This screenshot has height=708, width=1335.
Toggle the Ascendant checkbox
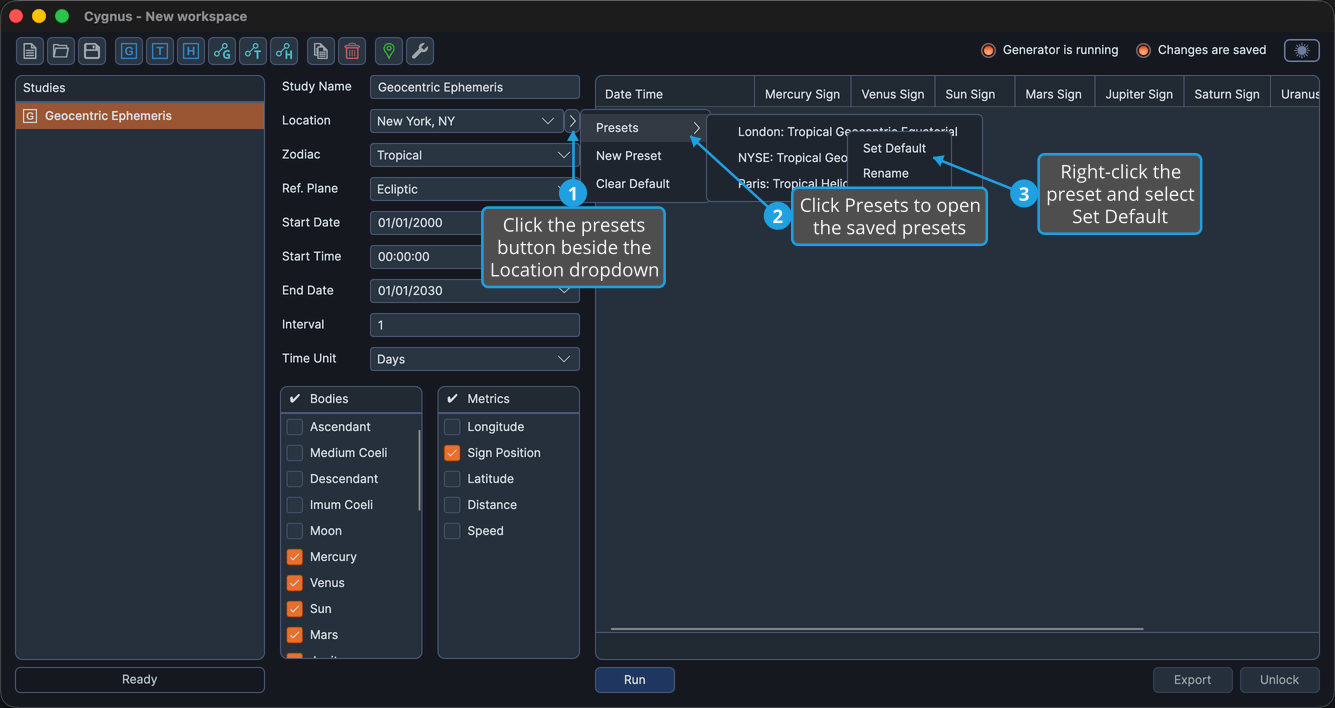[295, 427]
